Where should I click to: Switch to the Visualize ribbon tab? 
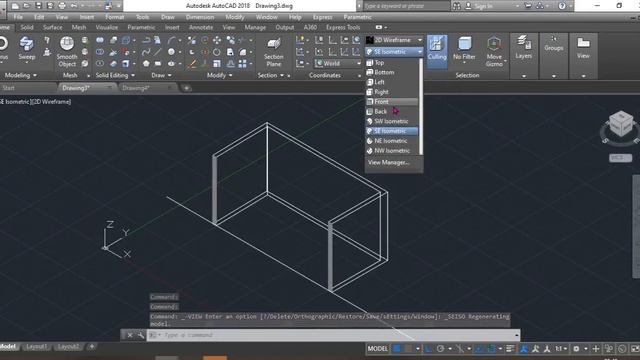click(107, 27)
